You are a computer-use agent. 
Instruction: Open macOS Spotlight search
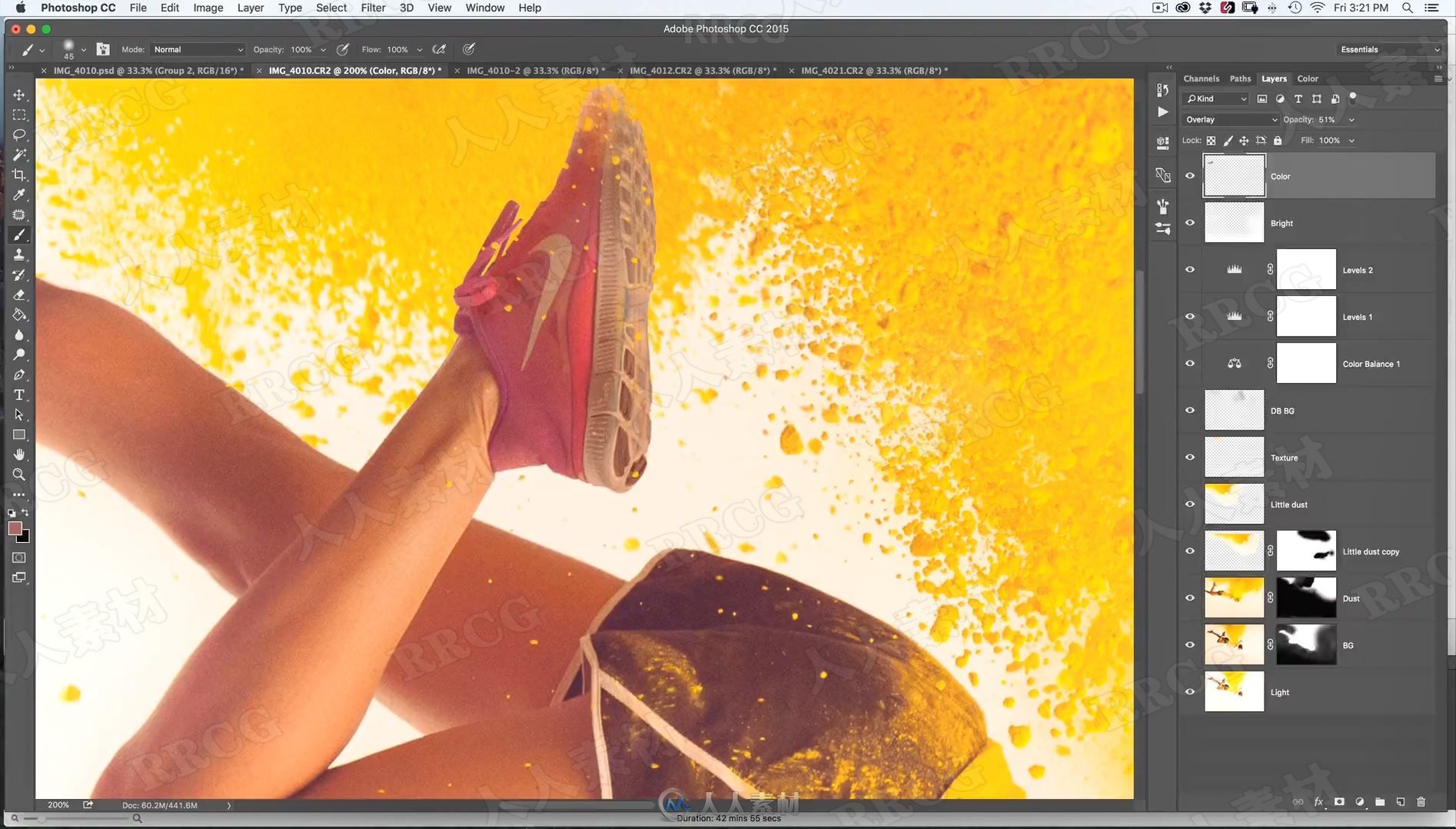click(1407, 8)
